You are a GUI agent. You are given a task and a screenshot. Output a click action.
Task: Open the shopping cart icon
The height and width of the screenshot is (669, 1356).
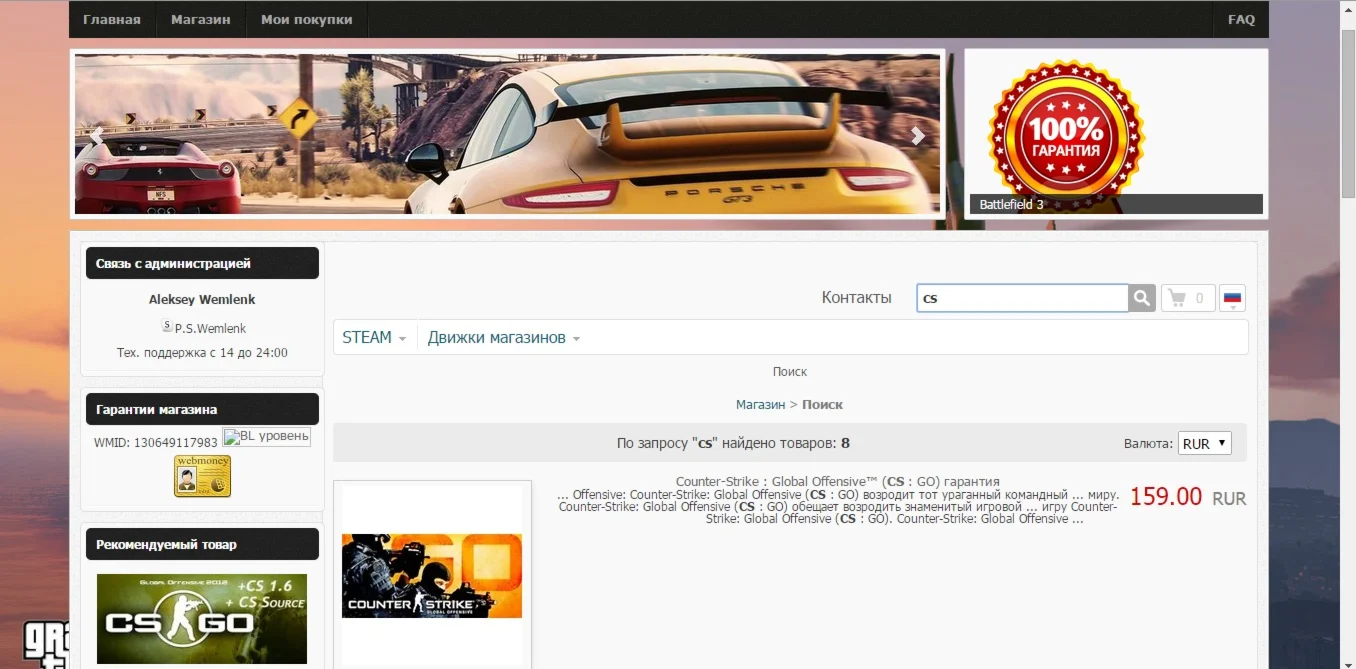1188,298
